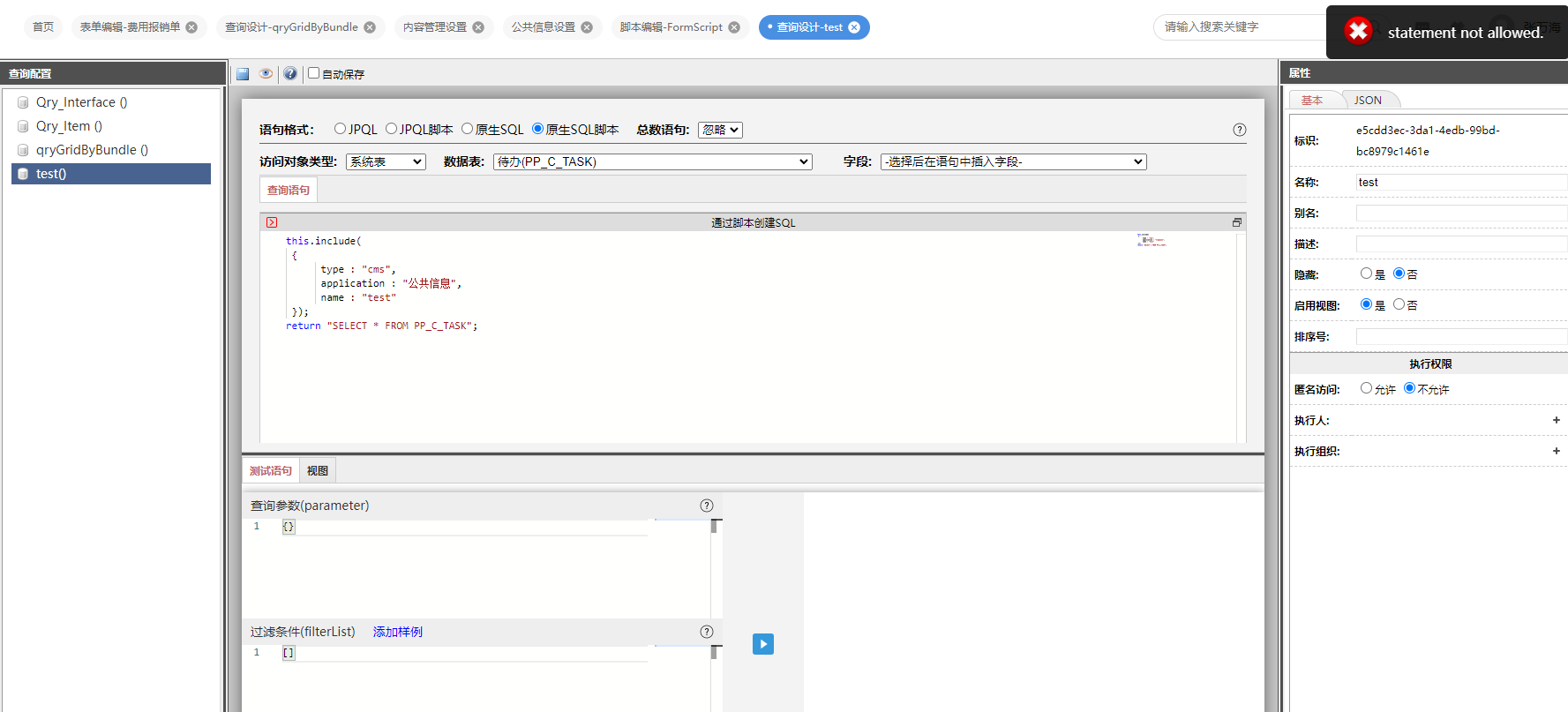Click the red error icon in the notification
1568x712 pixels.
pos(1359,31)
